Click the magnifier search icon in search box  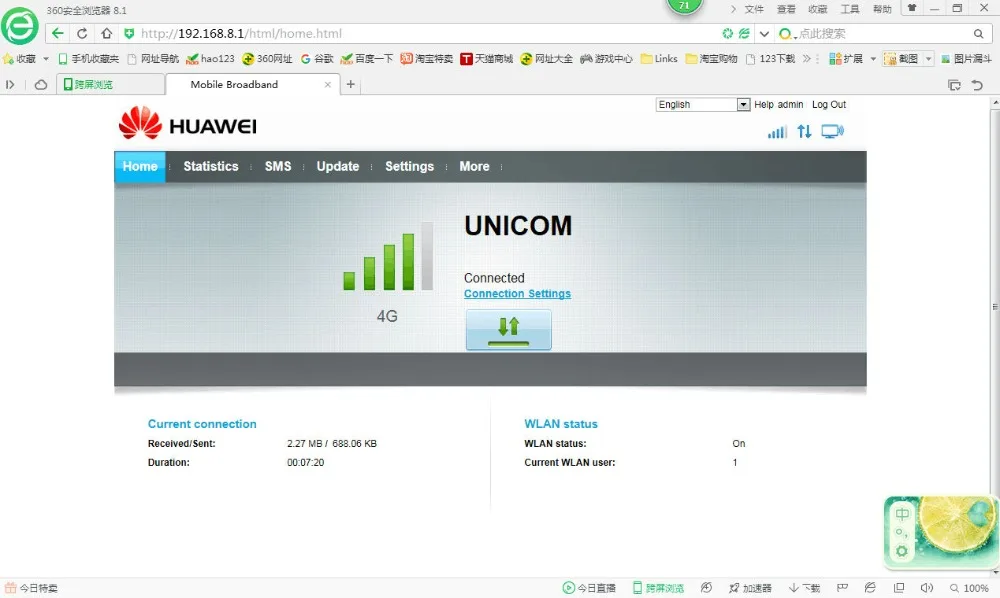pos(978,33)
